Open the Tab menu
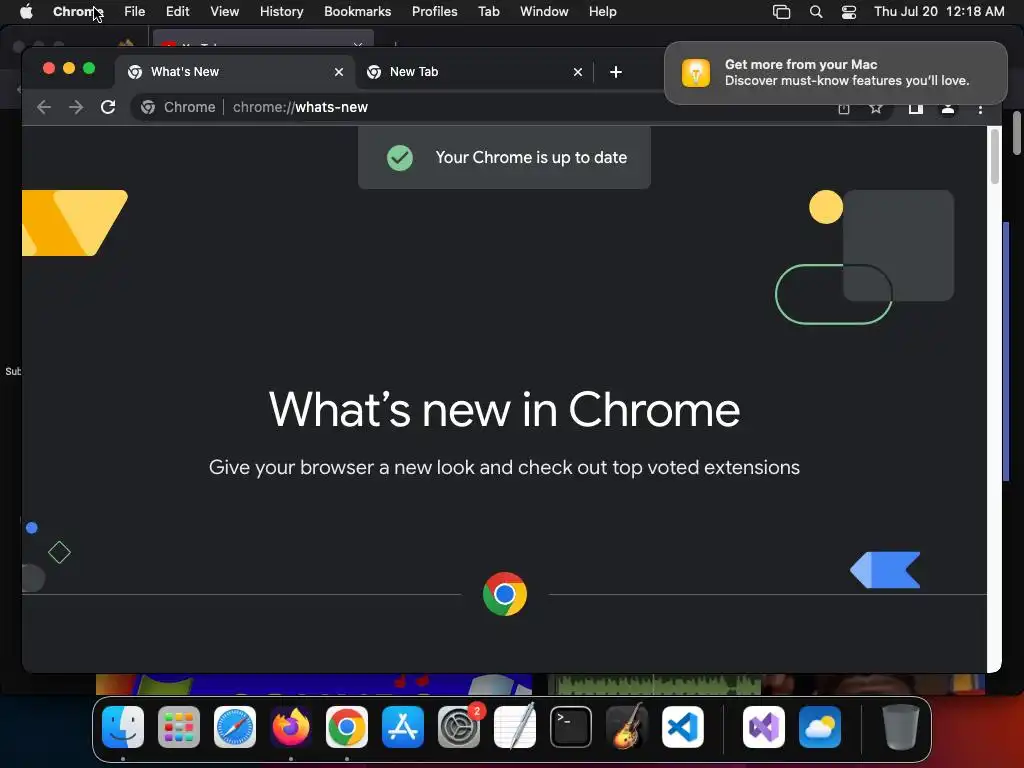 pyautogui.click(x=488, y=12)
